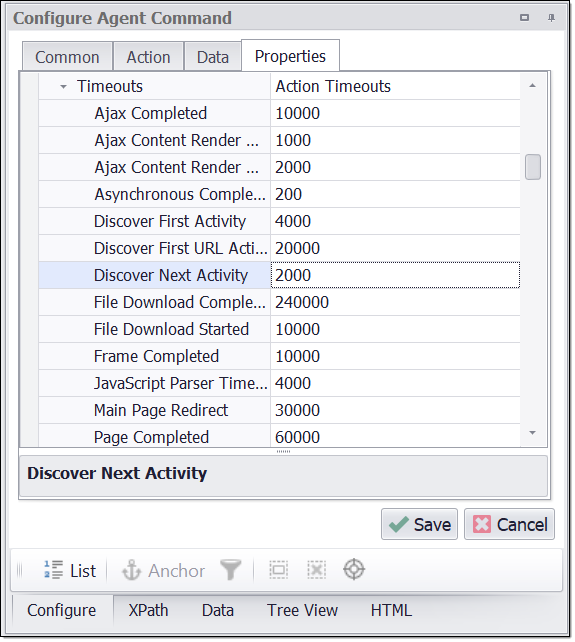The height and width of the screenshot is (642, 575).
Task: Select the Page Completed timeout row
Action: coord(279,436)
